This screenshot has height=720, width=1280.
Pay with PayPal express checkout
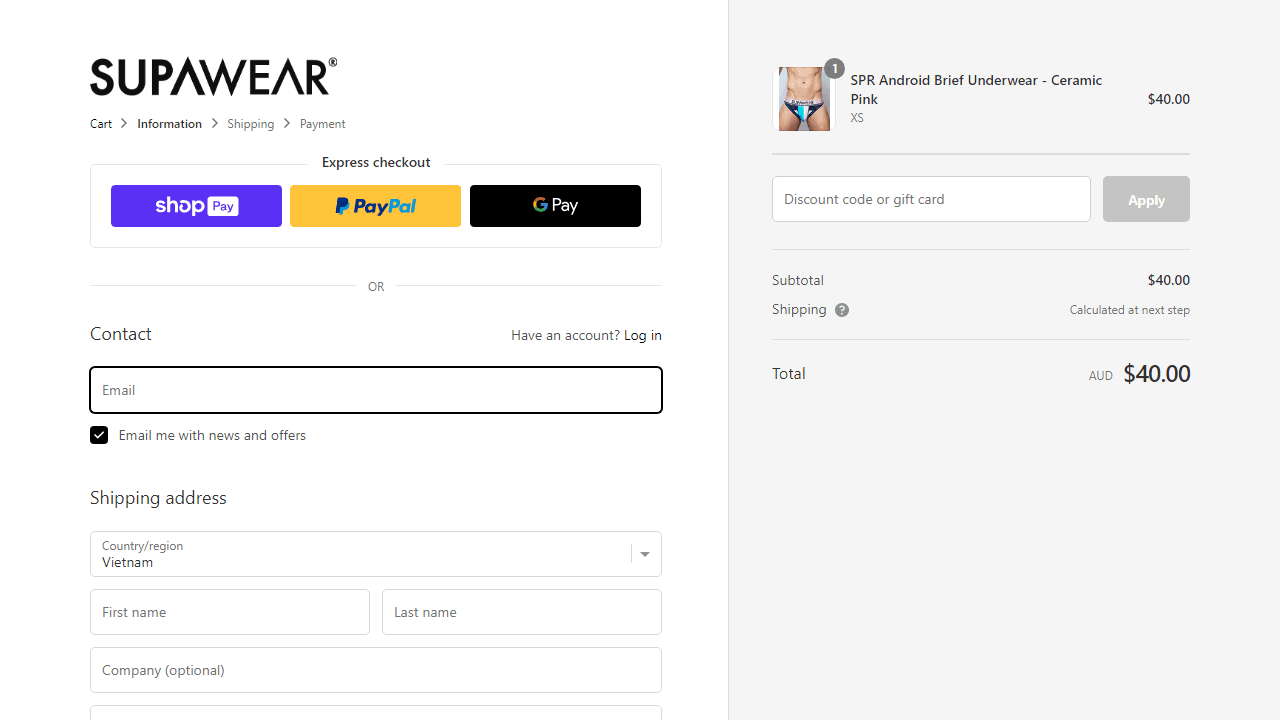[x=375, y=206]
